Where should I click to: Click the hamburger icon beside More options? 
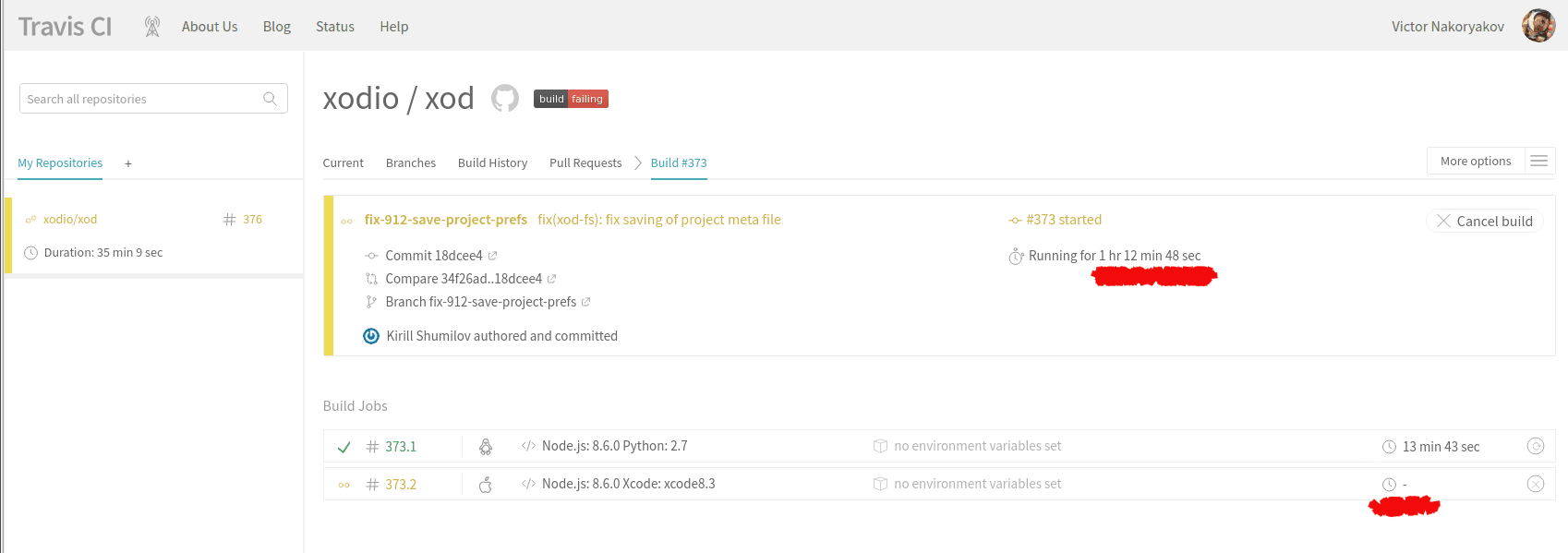[x=1538, y=161]
